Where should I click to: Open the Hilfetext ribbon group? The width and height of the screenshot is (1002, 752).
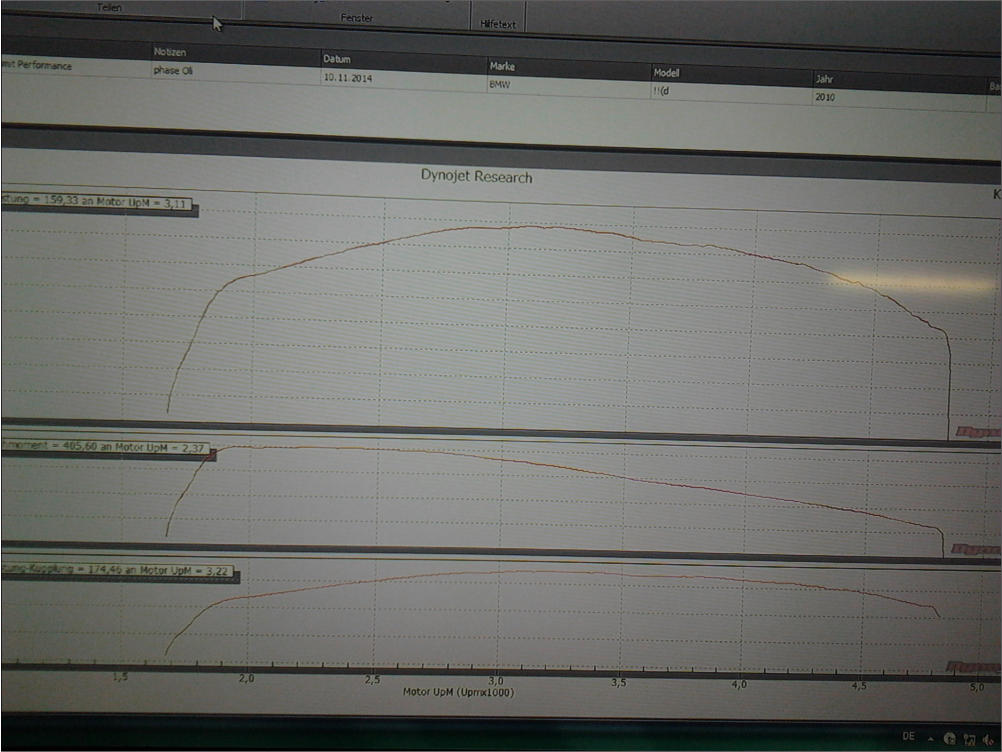498,24
